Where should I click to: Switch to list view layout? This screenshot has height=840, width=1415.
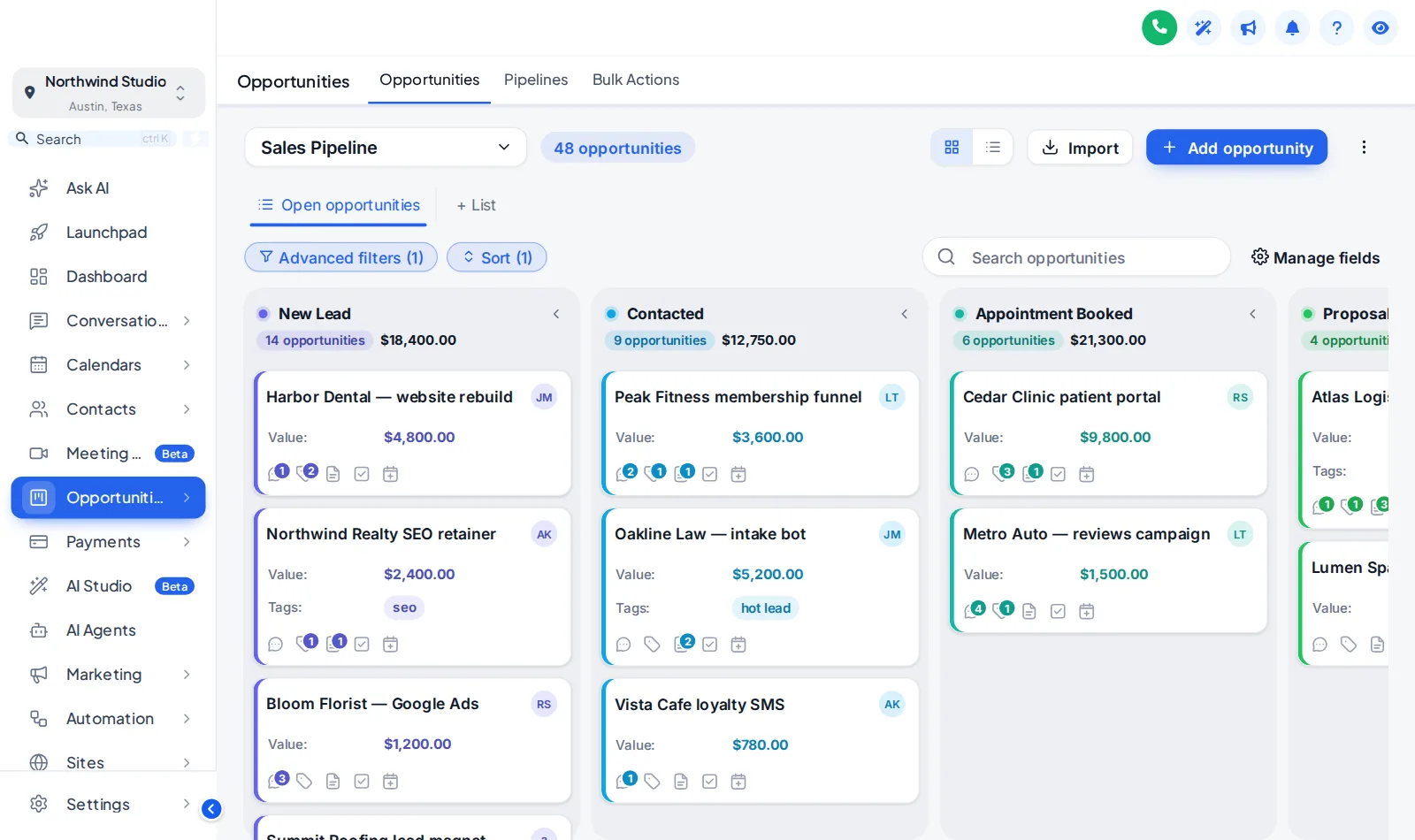coord(993,148)
